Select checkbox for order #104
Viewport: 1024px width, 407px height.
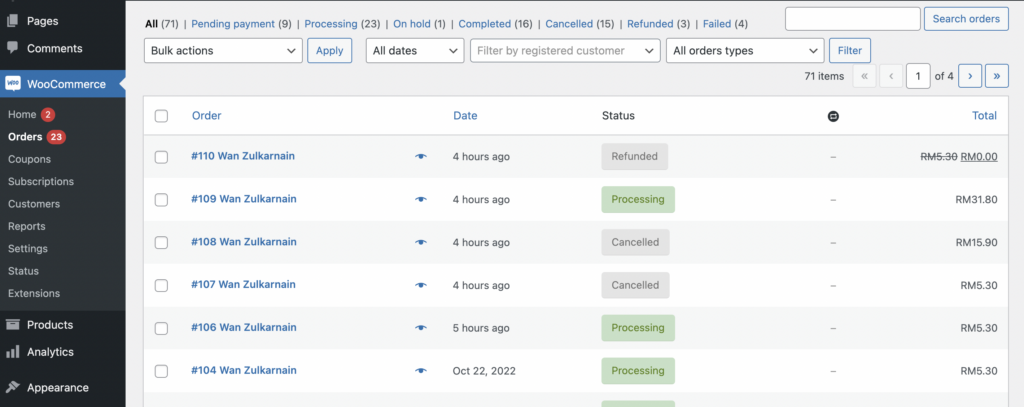[161, 371]
